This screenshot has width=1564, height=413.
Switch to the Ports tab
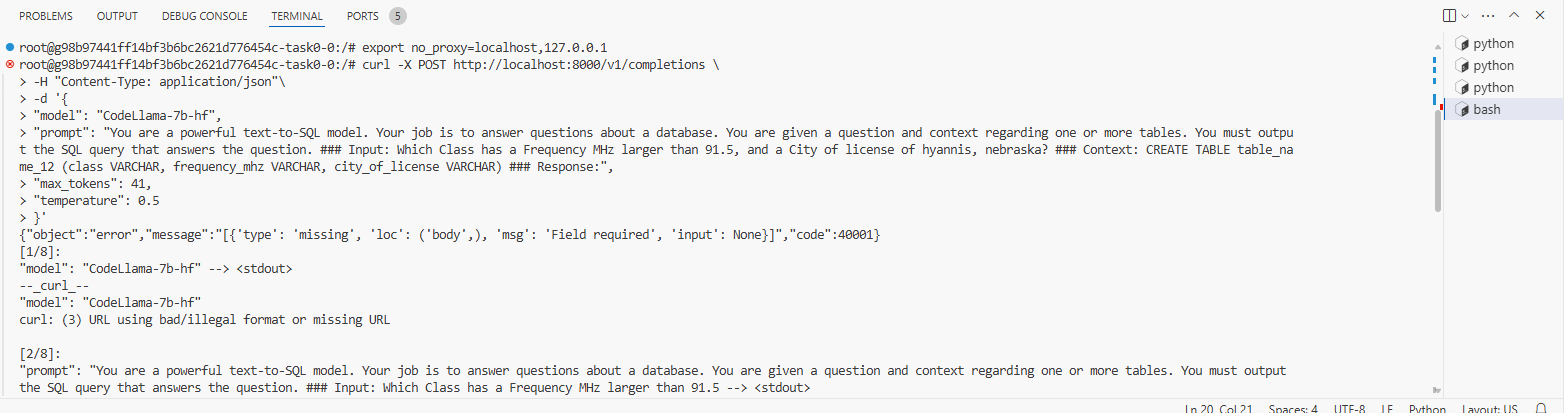362,17
